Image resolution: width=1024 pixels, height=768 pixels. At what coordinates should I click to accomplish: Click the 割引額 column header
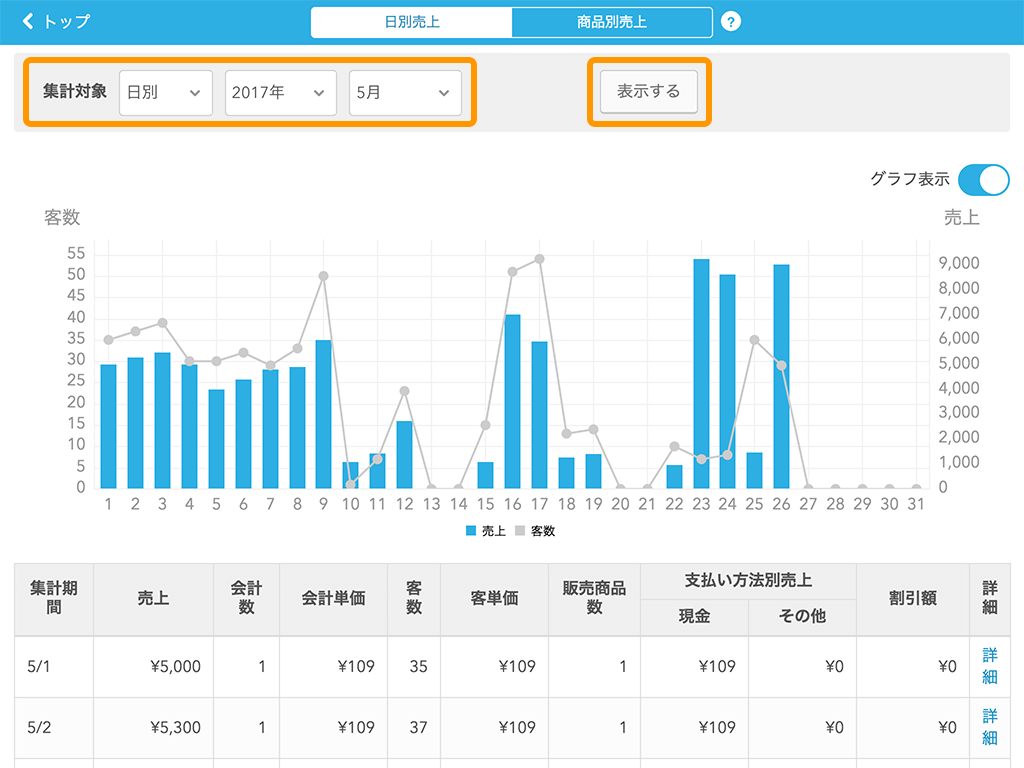913,598
